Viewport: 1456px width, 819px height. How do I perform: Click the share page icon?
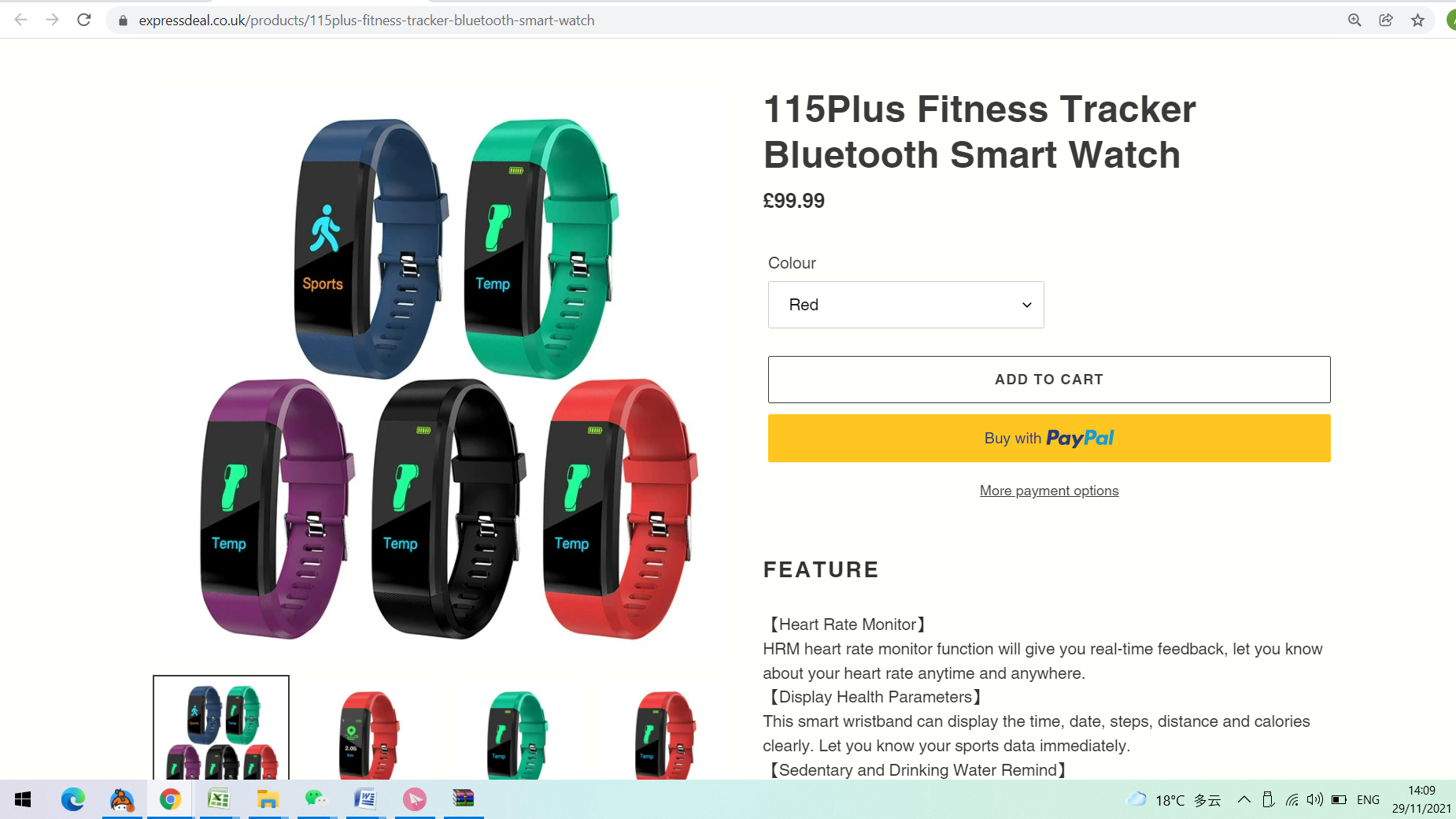click(x=1386, y=20)
